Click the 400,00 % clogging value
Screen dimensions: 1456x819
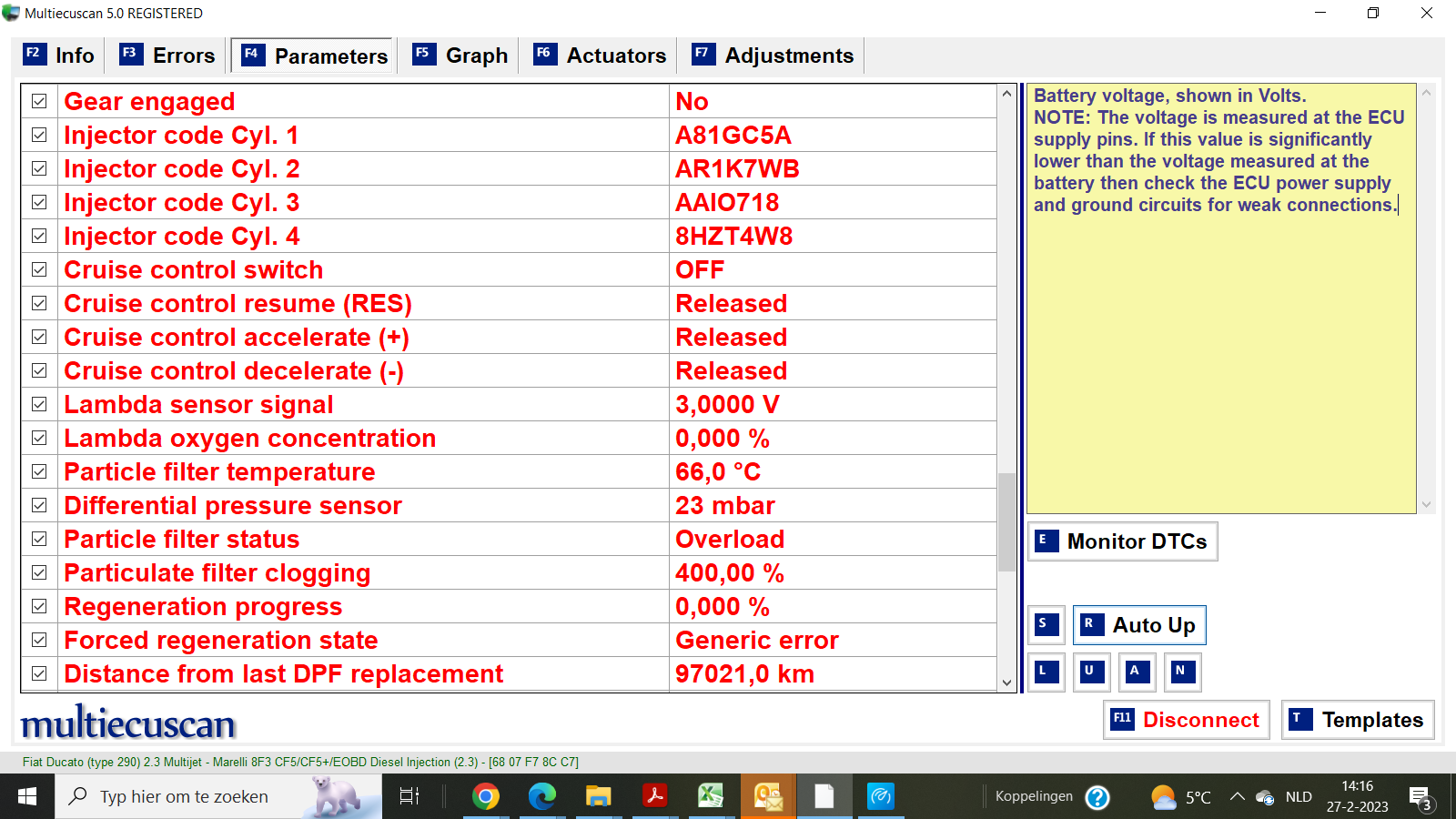click(730, 573)
